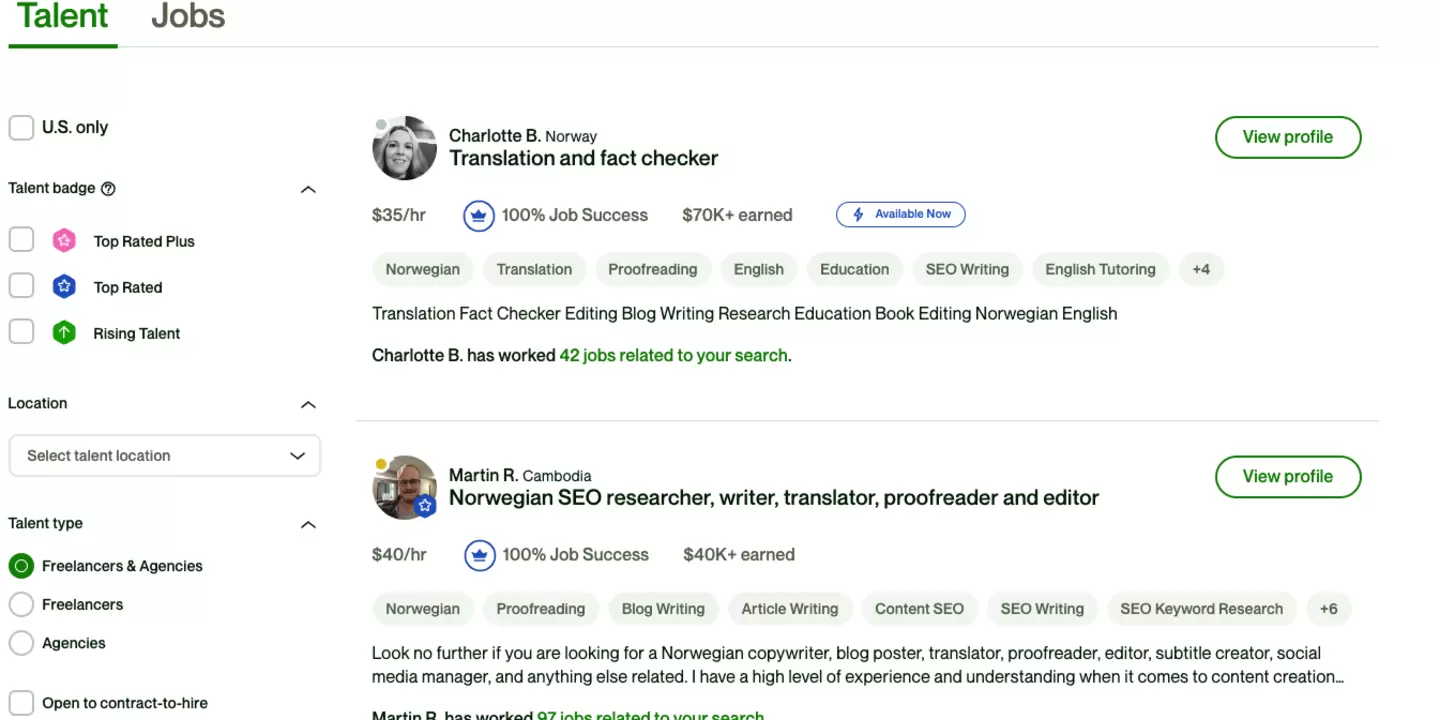Click the pink Top Rated Plus badge icon
Screen dimensions: 1440x720
64,241
